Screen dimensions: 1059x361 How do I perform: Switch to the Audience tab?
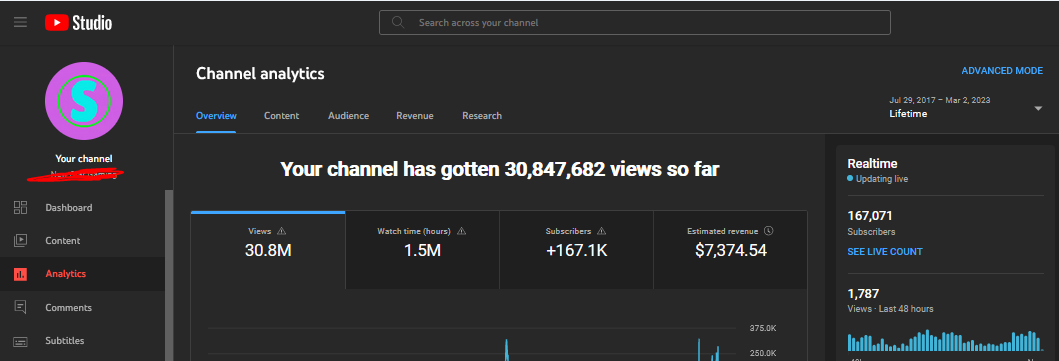point(348,116)
